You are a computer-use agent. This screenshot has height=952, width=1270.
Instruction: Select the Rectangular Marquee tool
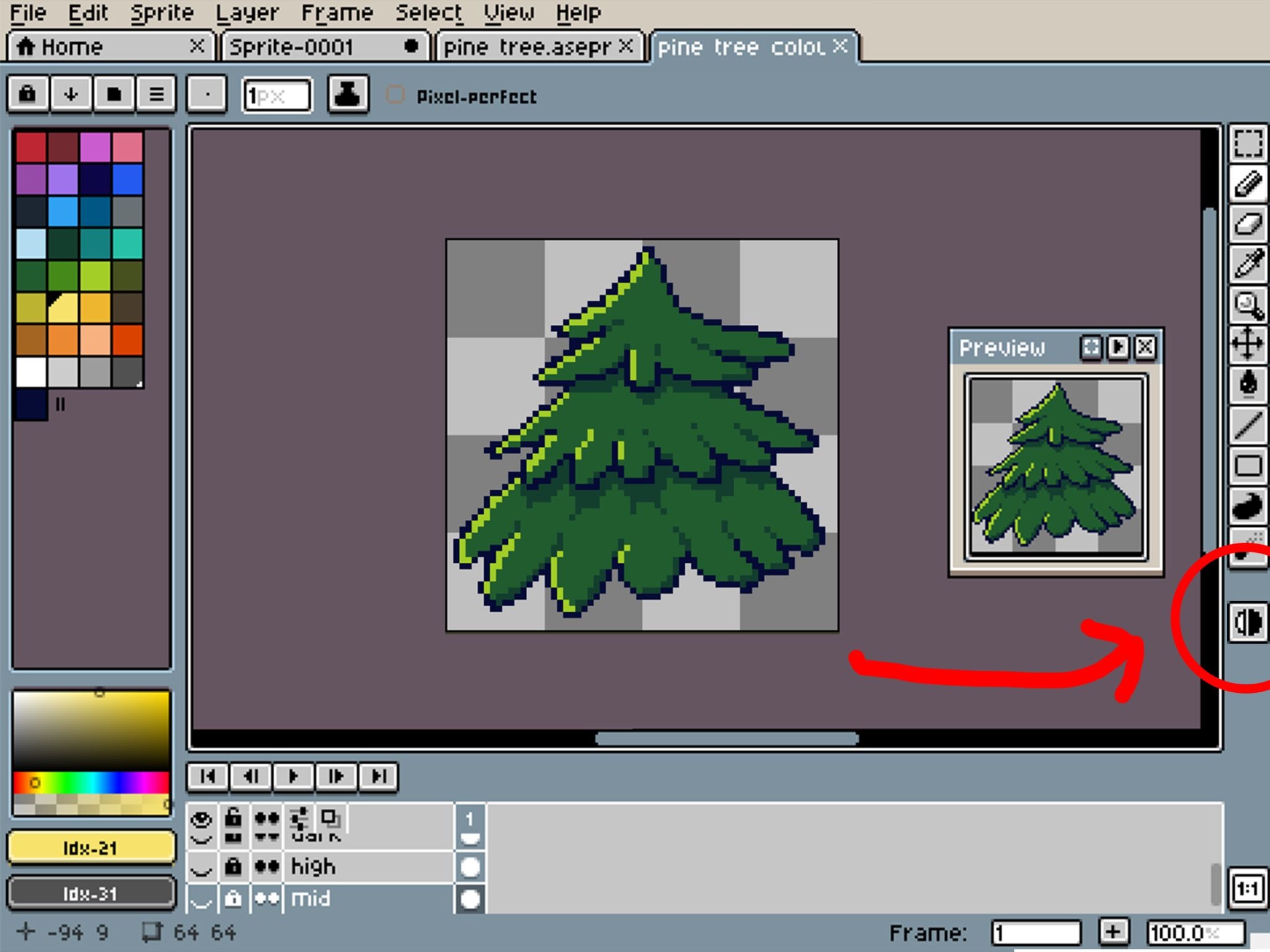tap(1248, 144)
